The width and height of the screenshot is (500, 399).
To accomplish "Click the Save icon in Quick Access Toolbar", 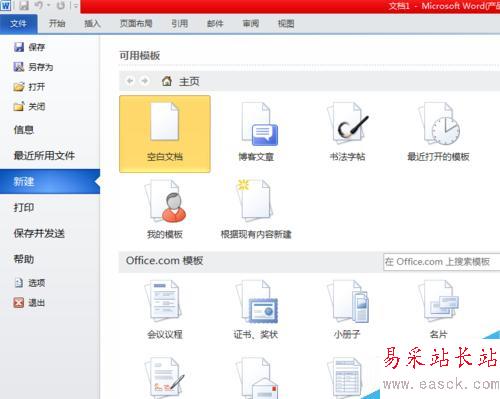I will [x=24, y=6].
